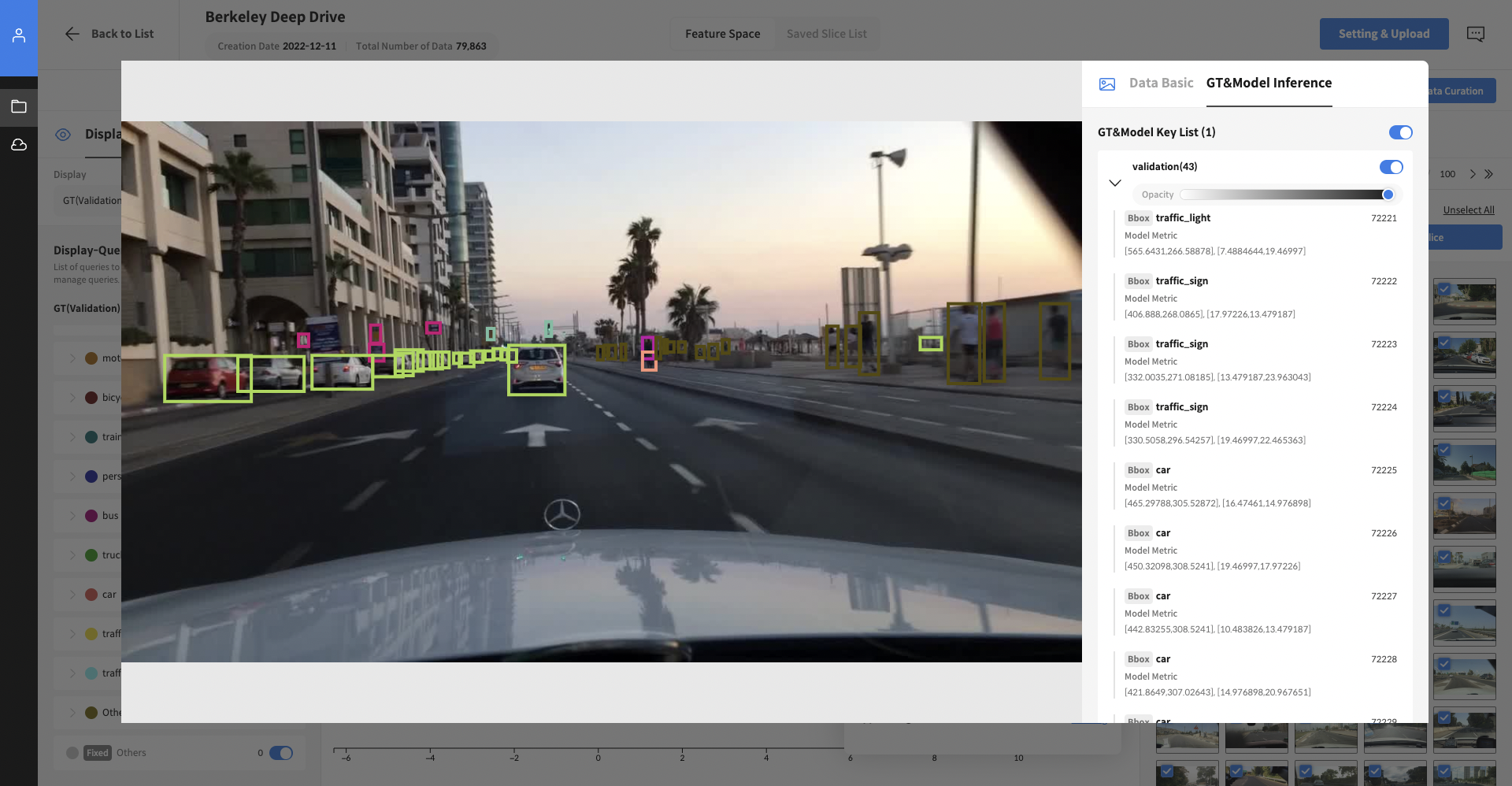Expand the car query row
This screenshot has width=1512, height=786.
pos(72,595)
